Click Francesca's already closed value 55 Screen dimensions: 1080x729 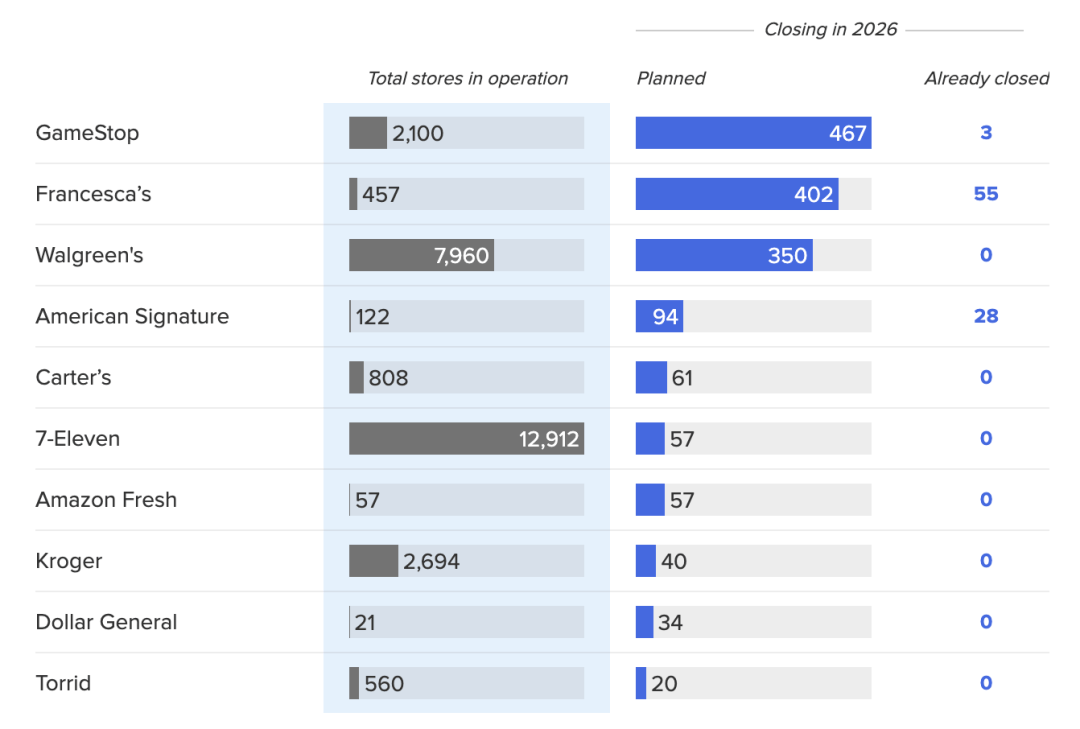coord(986,194)
